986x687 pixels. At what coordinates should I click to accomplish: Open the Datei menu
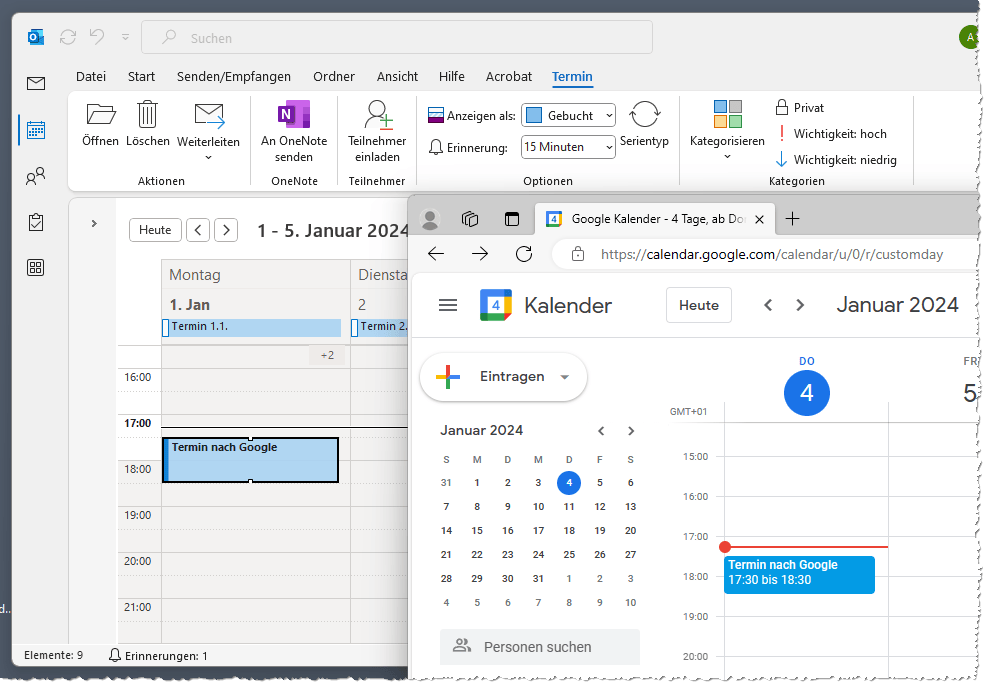point(91,77)
